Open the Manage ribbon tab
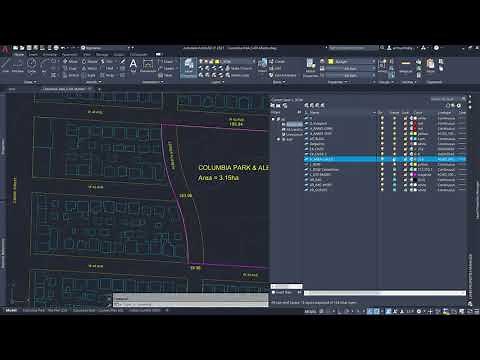Screen dimensions: 480x360 pos(102,54)
